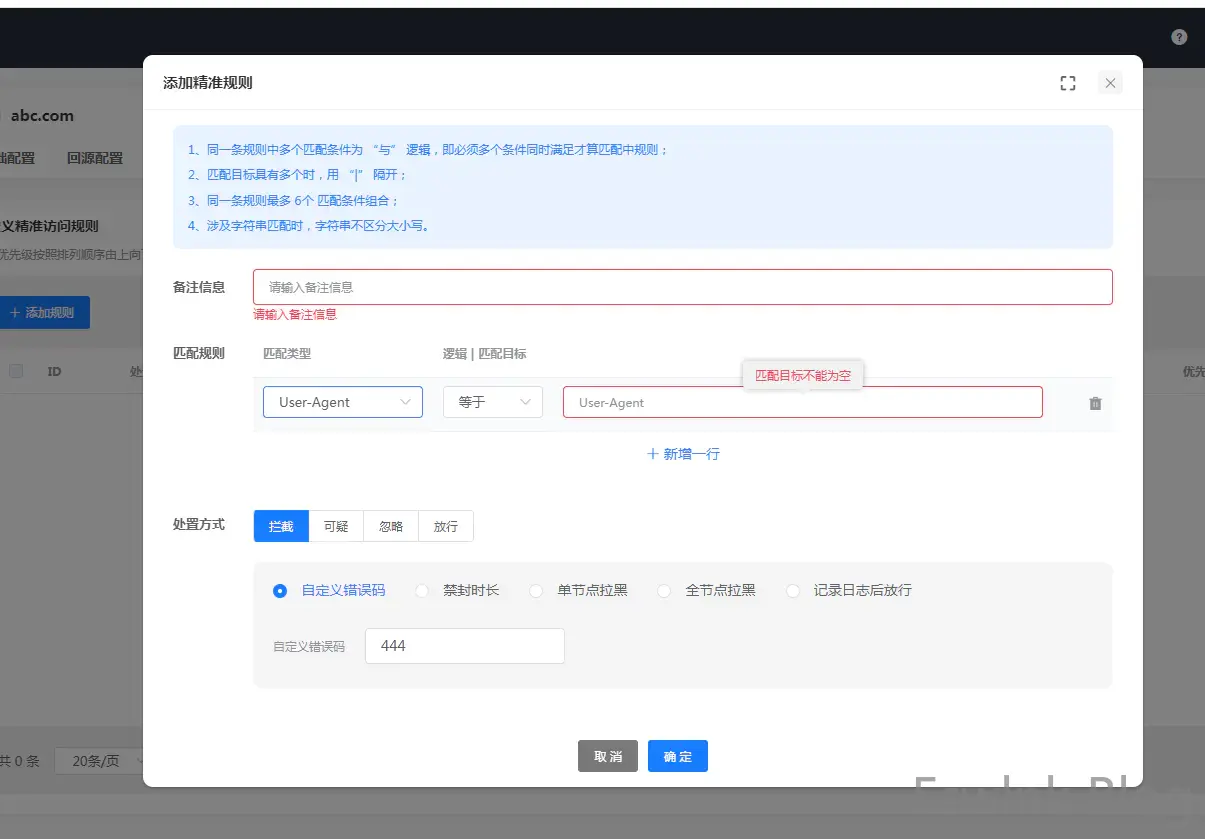Click the fullscreen expand icon in dialog header

[x=1068, y=84]
